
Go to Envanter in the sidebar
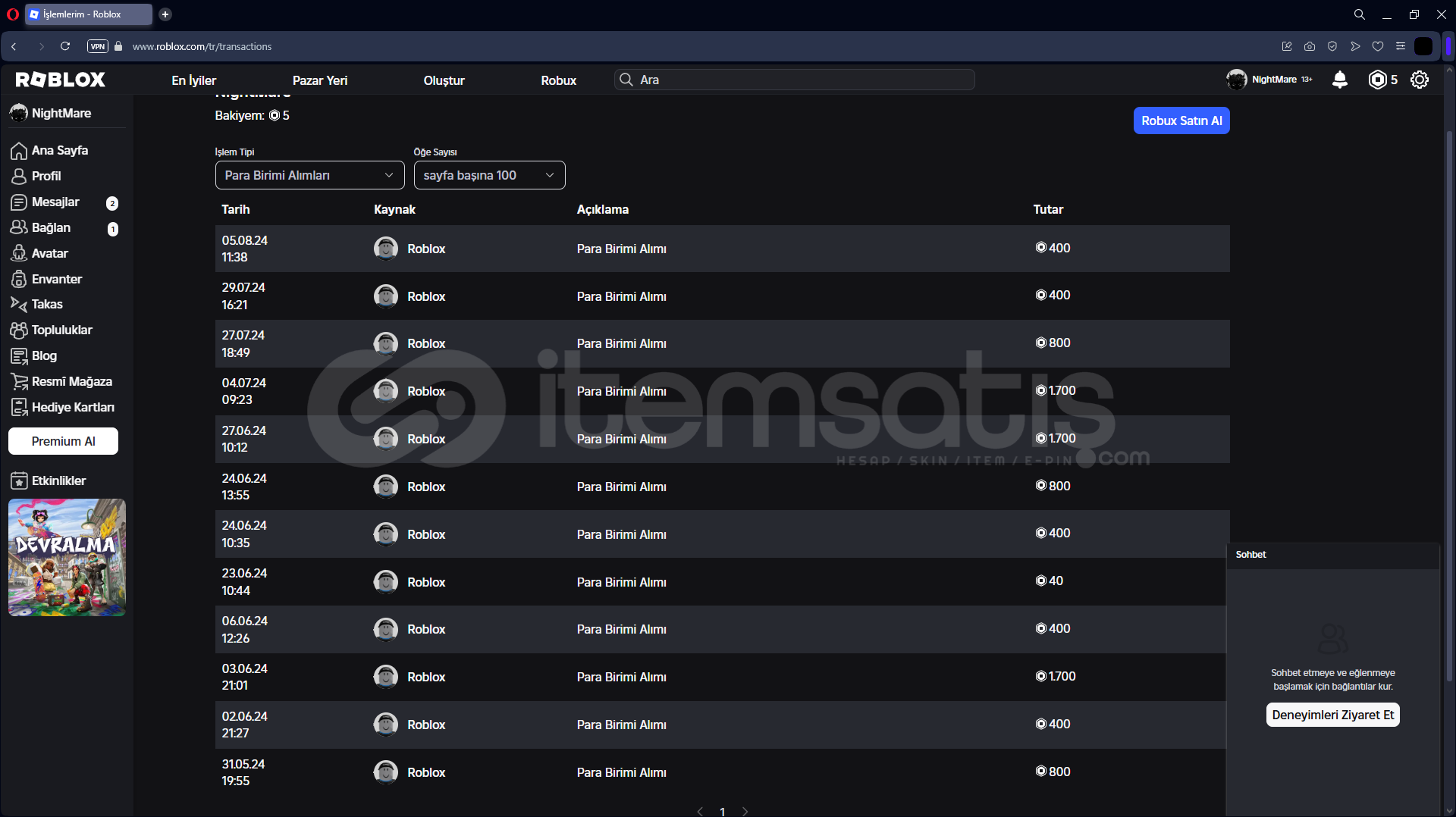point(56,280)
